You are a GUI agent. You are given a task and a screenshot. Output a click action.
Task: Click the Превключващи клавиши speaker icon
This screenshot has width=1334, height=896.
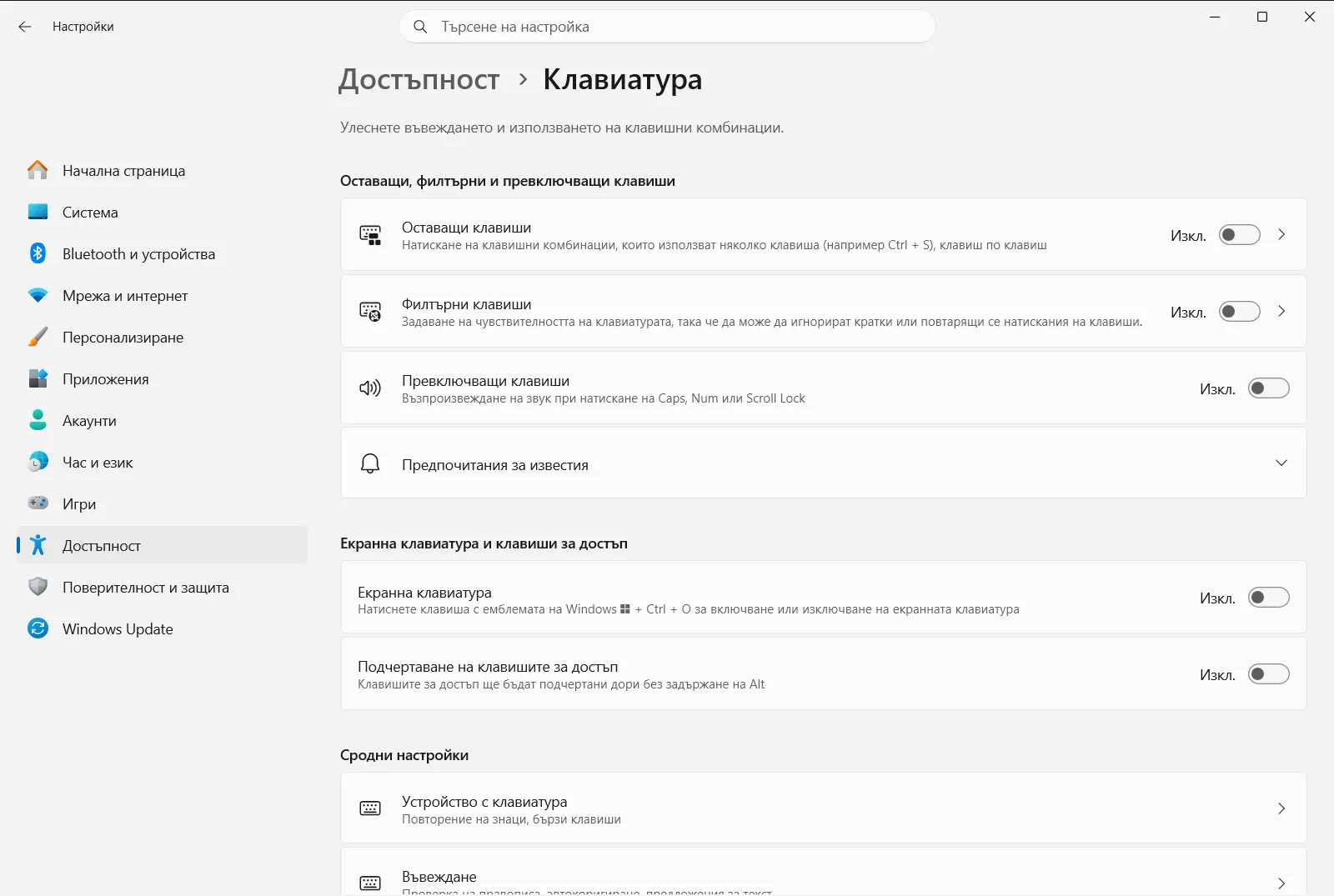point(370,388)
